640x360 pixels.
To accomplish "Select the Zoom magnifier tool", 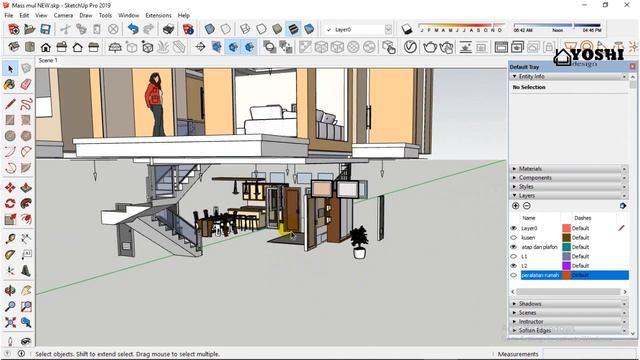I will pyautogui.click(x=10, y=307).
